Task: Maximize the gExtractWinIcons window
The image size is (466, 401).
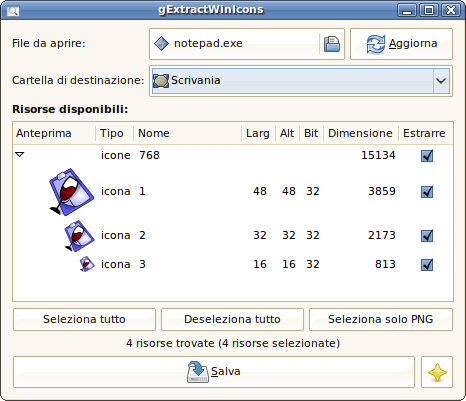Action: coord(429,10)
